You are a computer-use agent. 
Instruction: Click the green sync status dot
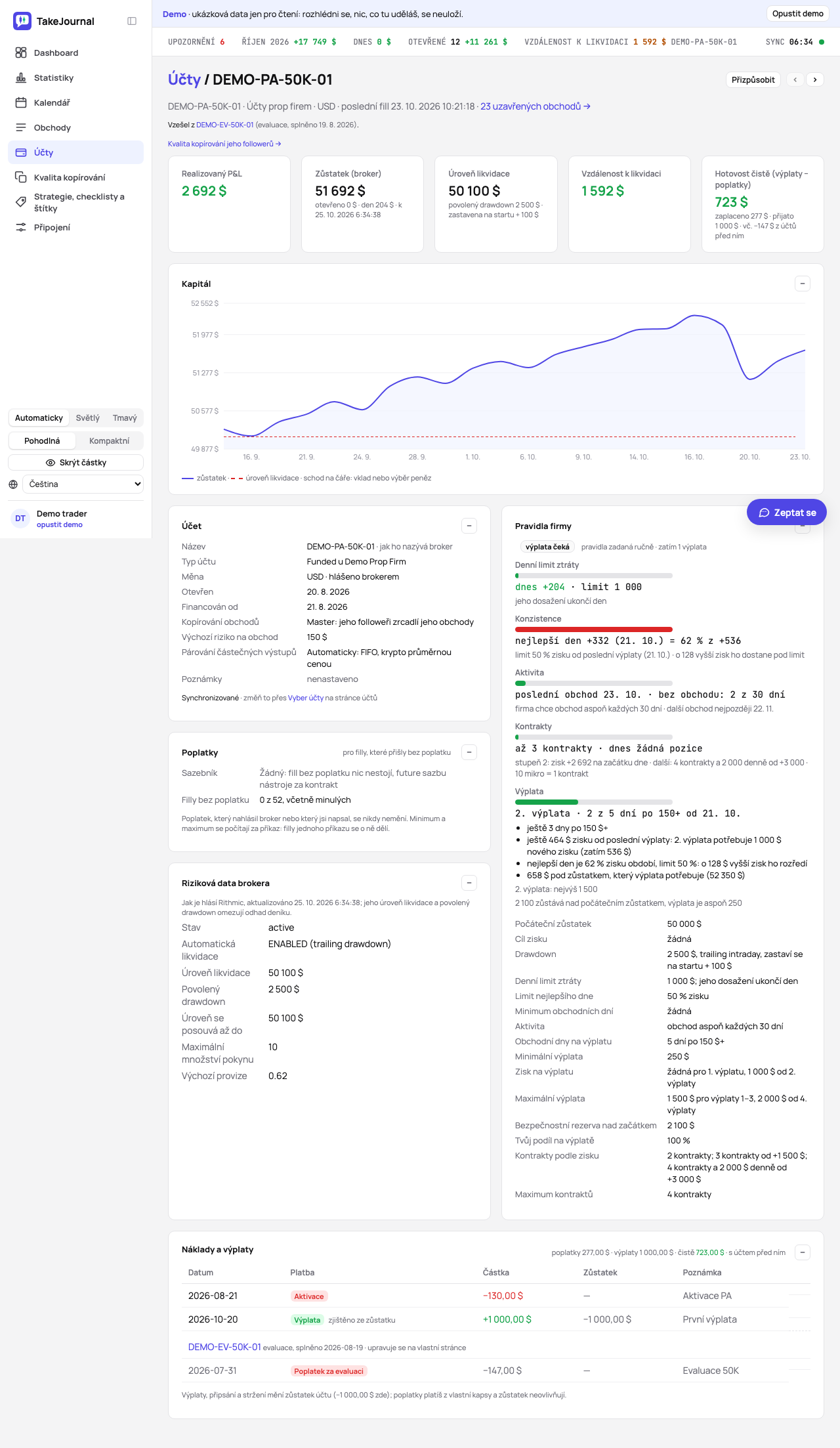click(822, 42)
